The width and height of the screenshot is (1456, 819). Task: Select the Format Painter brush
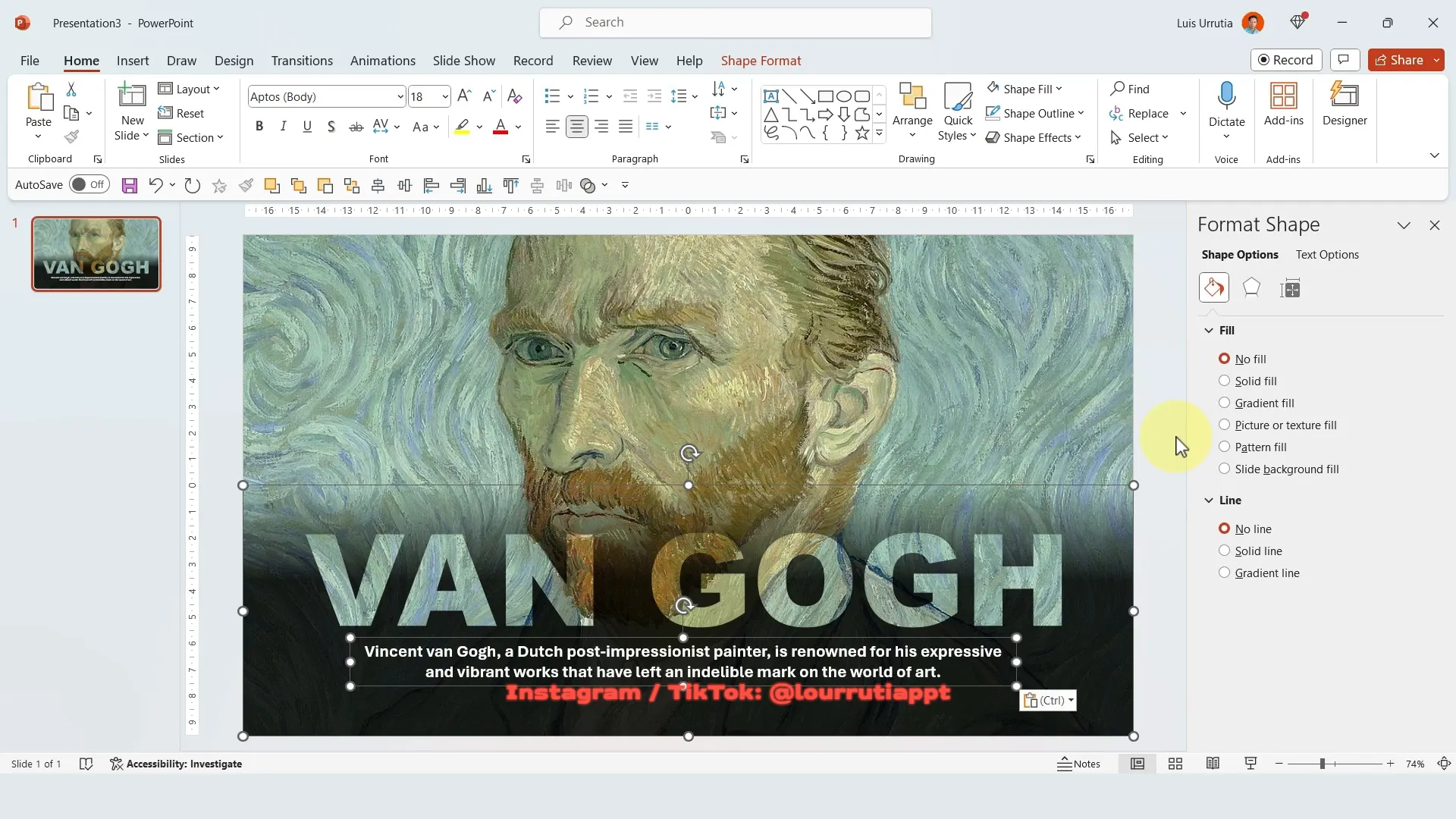tap(71, 137)
